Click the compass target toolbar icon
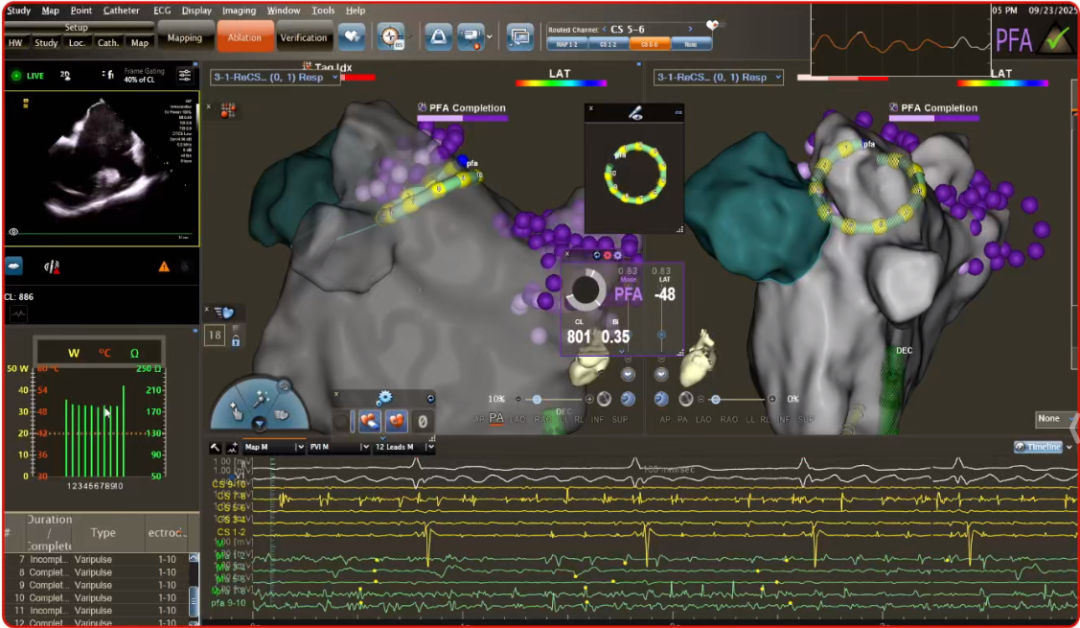The height and width of the screenshot is (628, 1080). (390, 37)
